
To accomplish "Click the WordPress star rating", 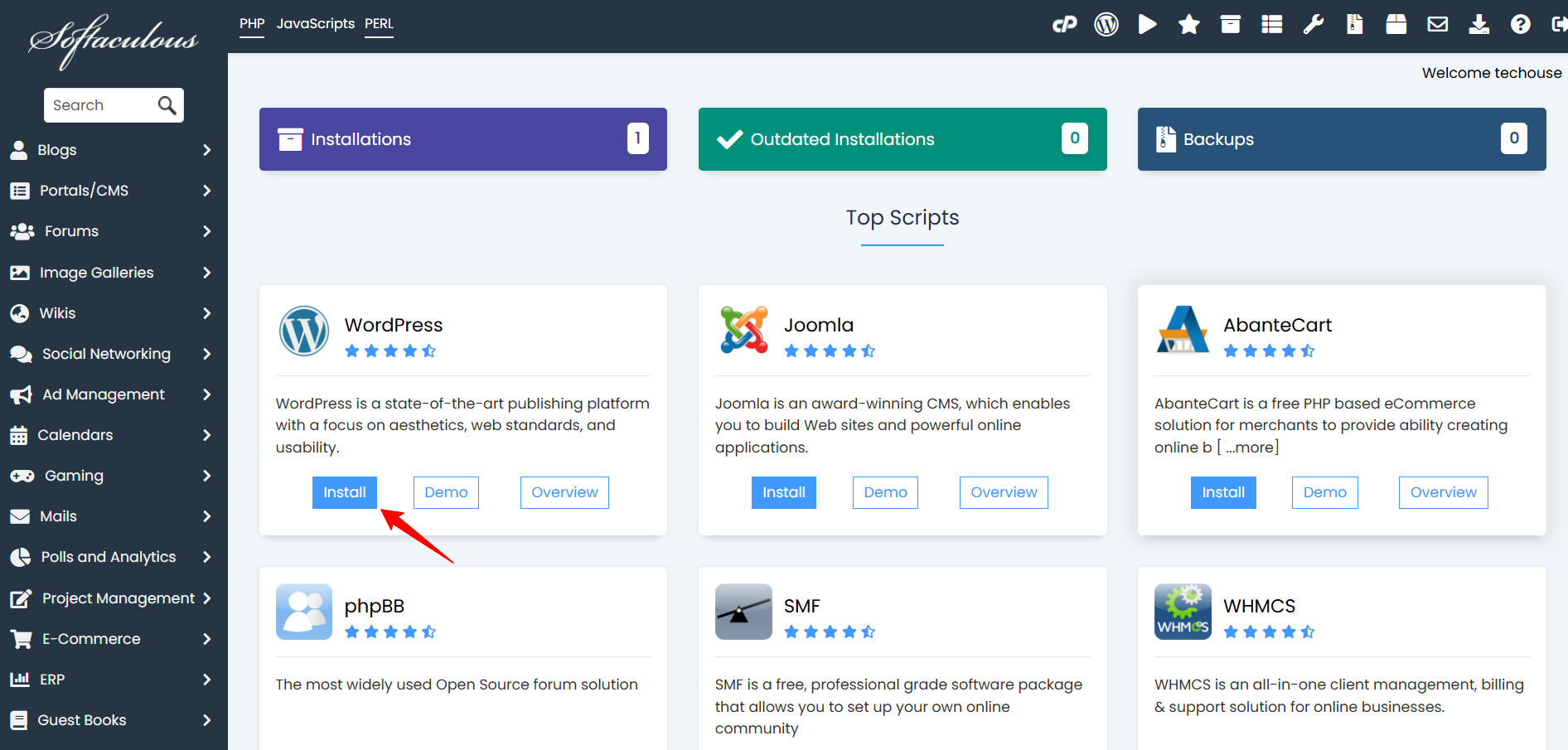I will point(390,351).
